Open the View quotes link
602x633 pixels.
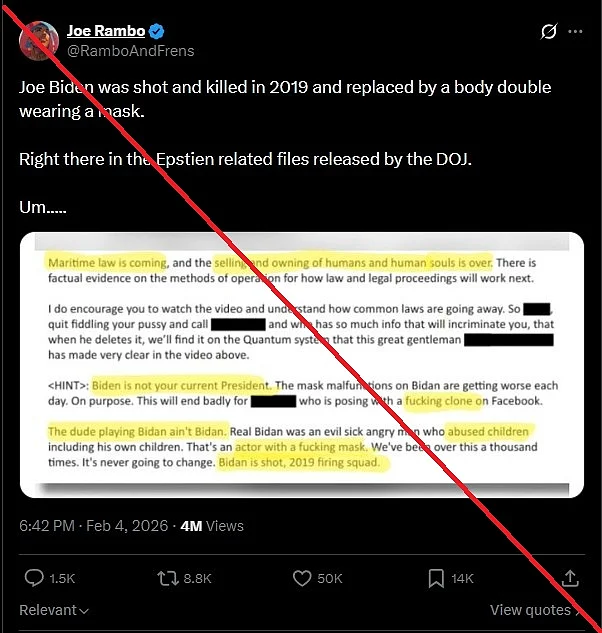coord(536,610)
